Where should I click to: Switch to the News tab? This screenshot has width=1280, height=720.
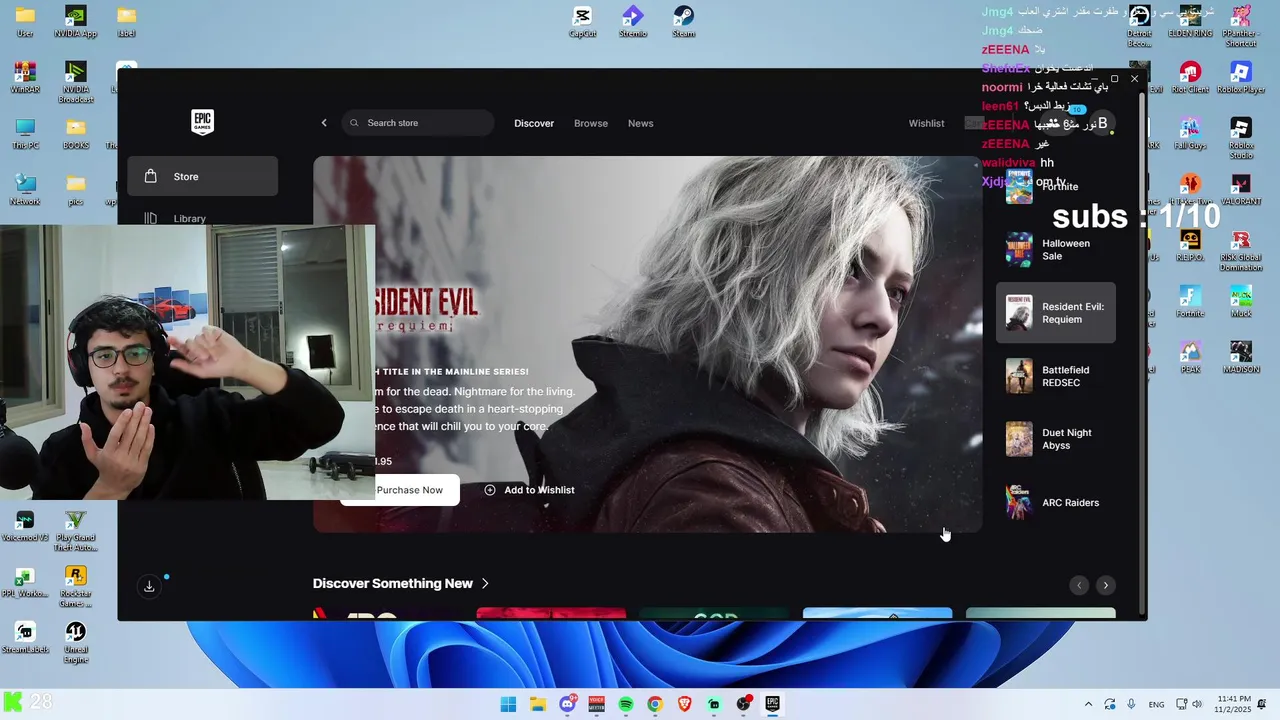641,123
